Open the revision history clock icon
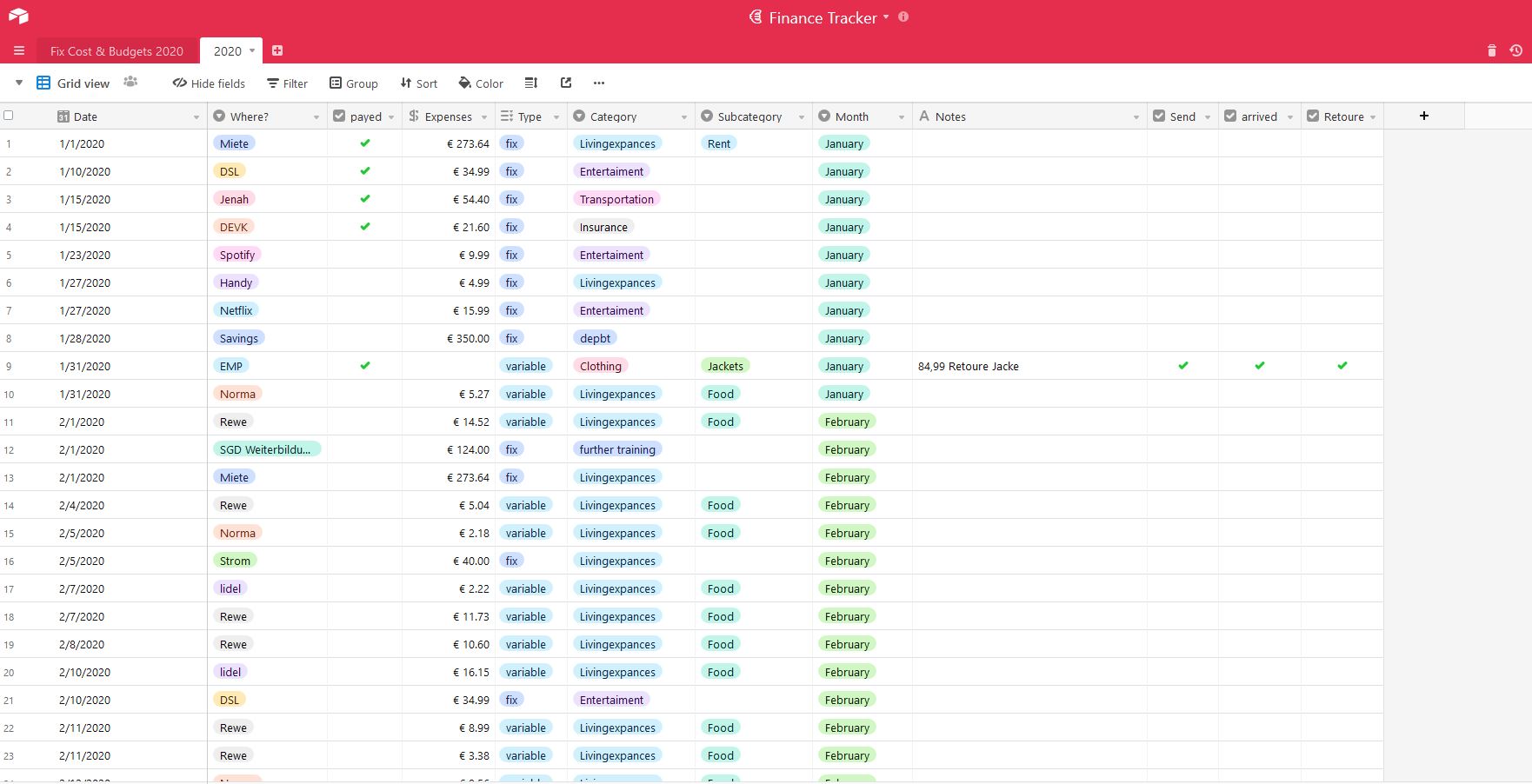 (x=1515, y=51)
